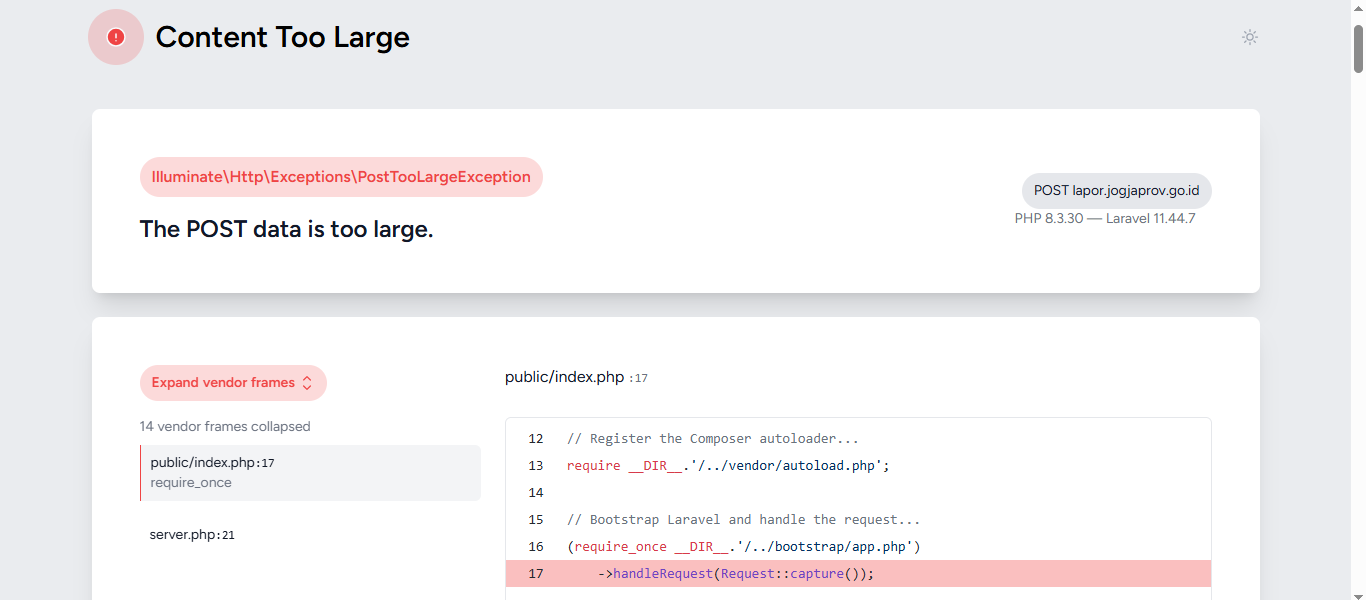Click the "Bootstrap Laravel and handle the request" comment
Viewport: 1366px width, 600px height.
(x=743, y=520)
